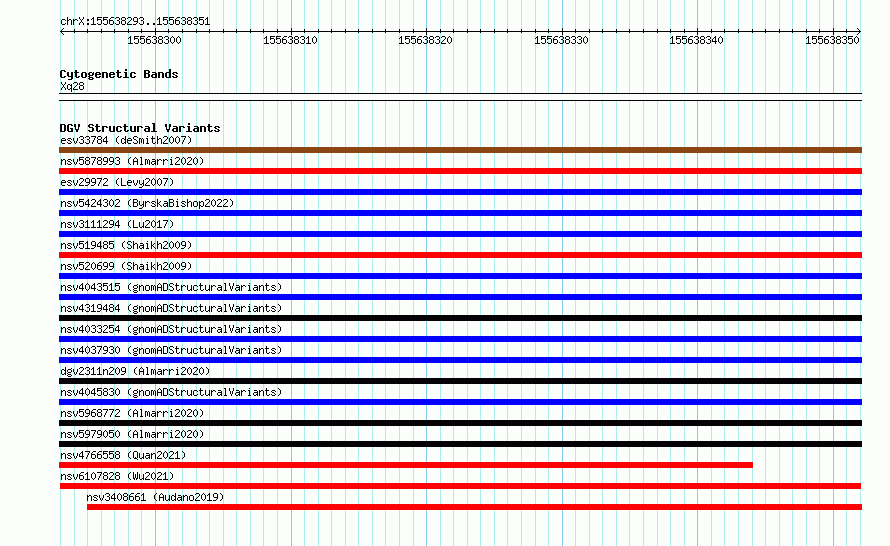
Task: Click ruler position 155638350
Action: click(832, 40)
